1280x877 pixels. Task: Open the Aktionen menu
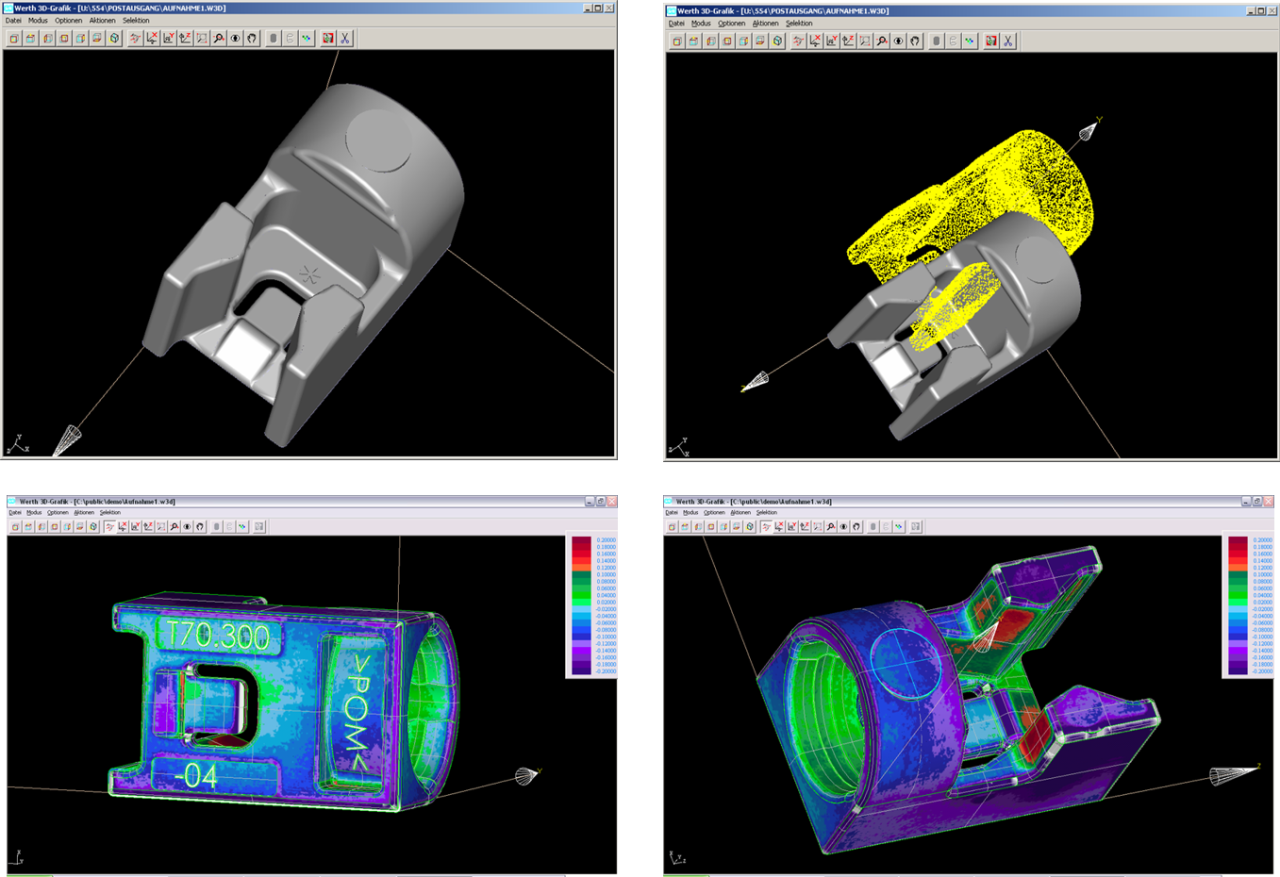(101, 21)
